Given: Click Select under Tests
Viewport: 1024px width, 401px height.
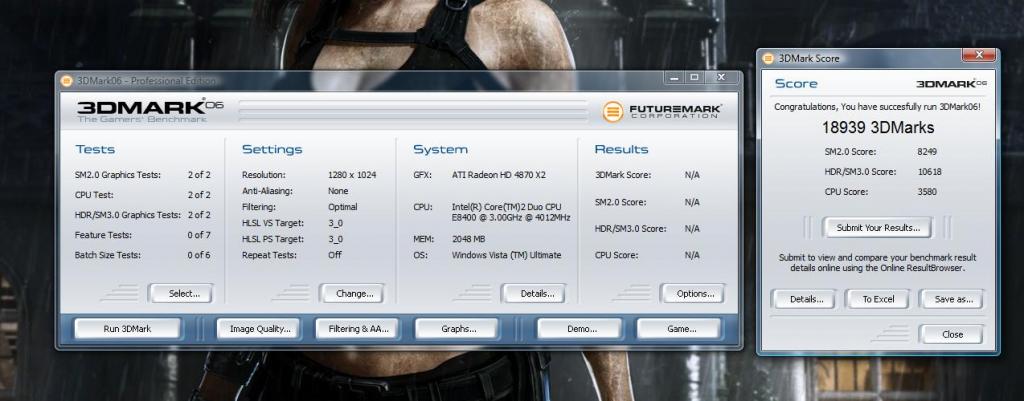Looking at the screenshot, I should click(182, 293).
